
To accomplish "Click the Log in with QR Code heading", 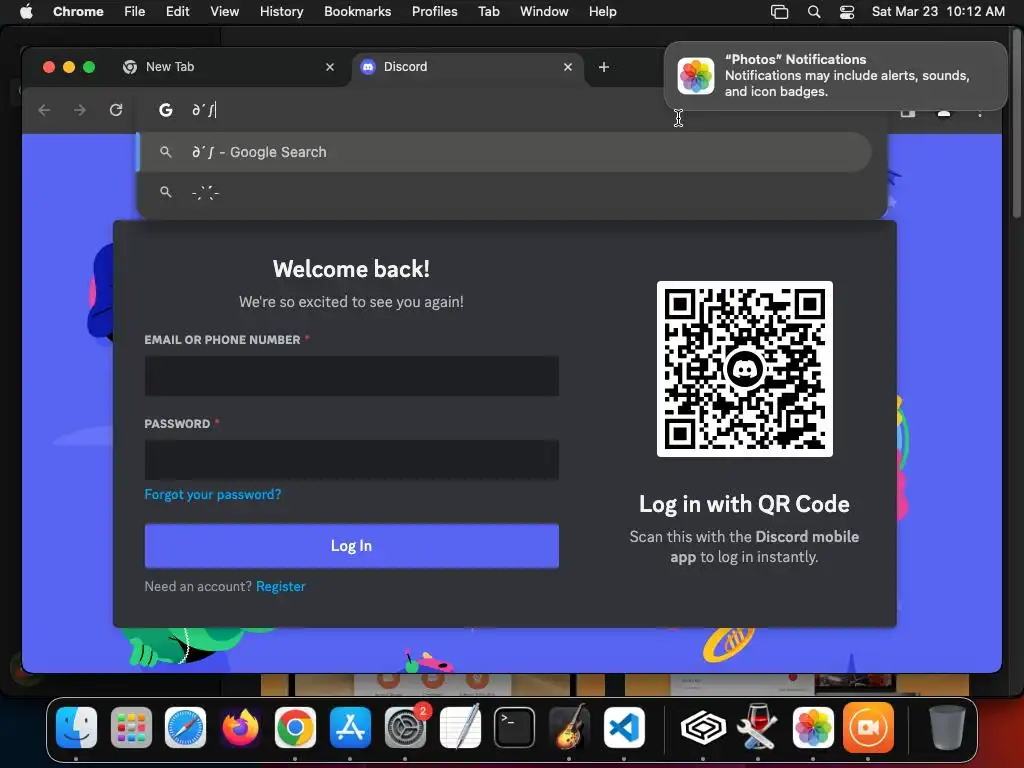I will point(744,504).
